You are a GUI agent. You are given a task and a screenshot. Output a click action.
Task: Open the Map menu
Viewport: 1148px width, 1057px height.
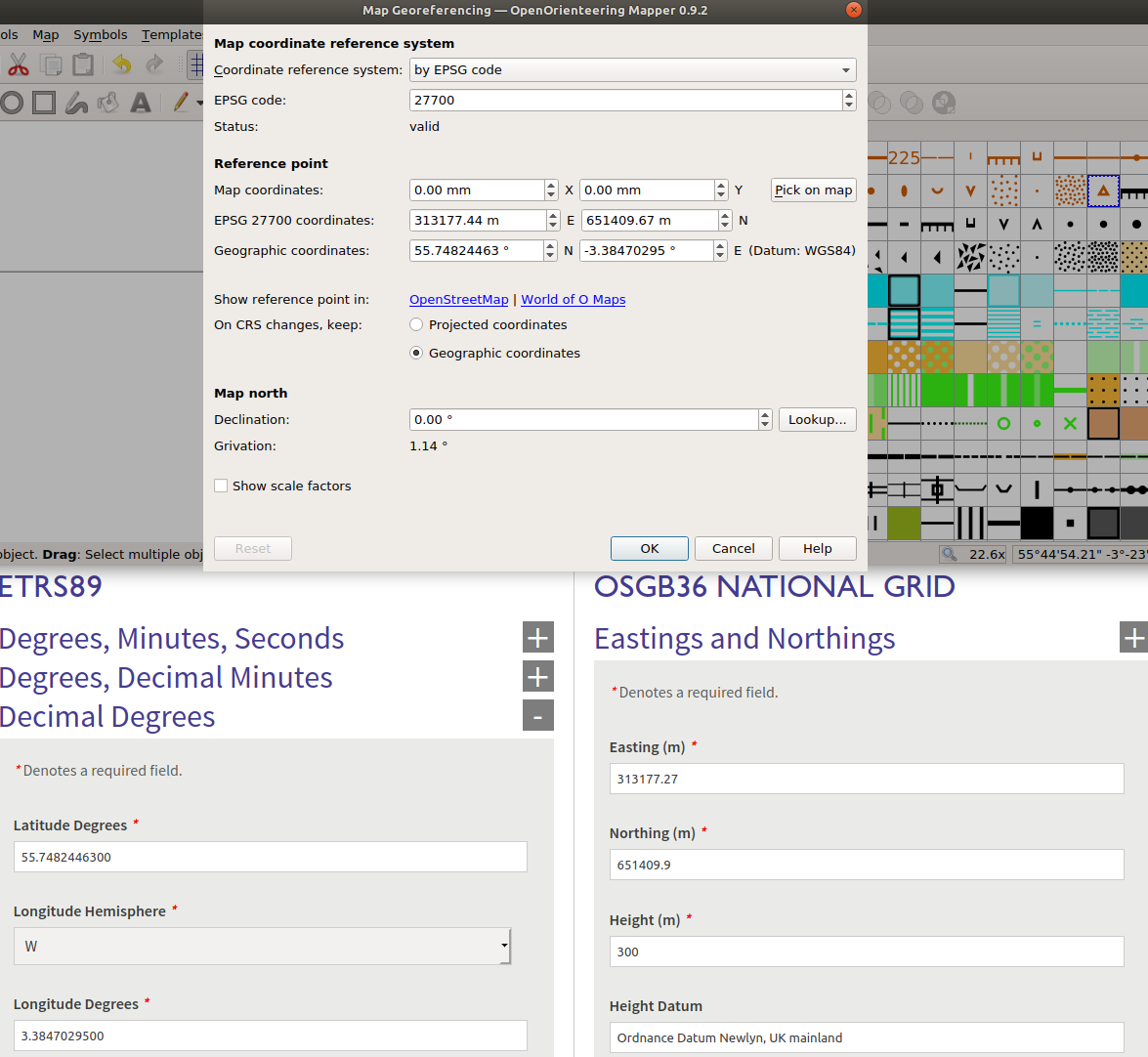(45, 34)
